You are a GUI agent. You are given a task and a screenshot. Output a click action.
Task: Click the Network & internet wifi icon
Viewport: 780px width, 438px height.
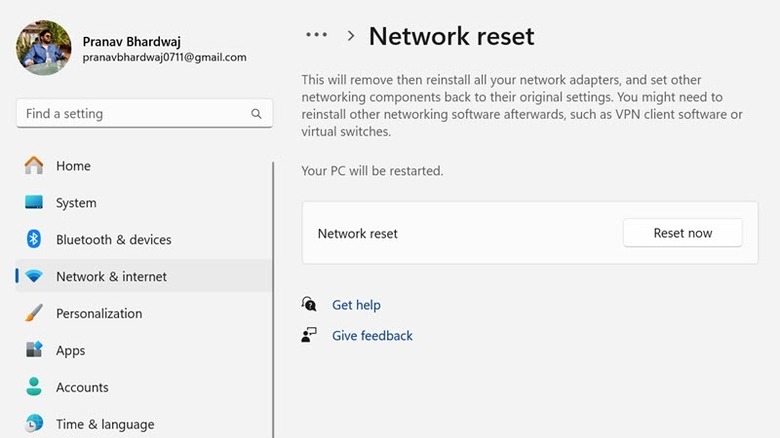tap(34, 277)
